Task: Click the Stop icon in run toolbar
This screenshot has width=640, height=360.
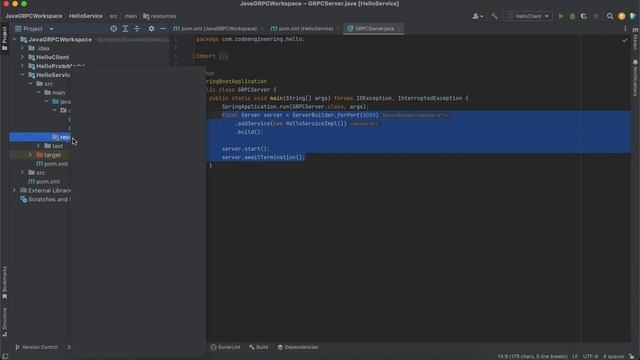Action: pyautogui.click(x=596, y=16)
